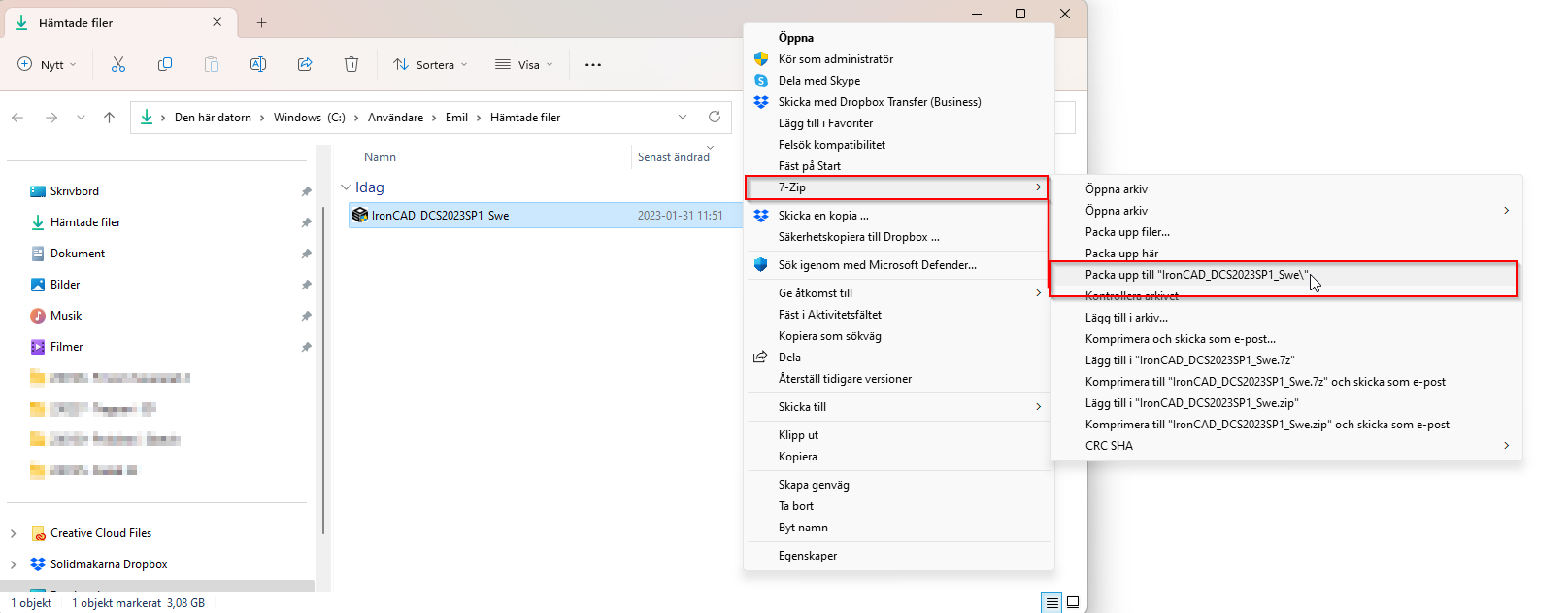Open Musik in the sidebar
Viewport: 1568px width, 613px height.
pyautogui.click(x=66, y=316)
